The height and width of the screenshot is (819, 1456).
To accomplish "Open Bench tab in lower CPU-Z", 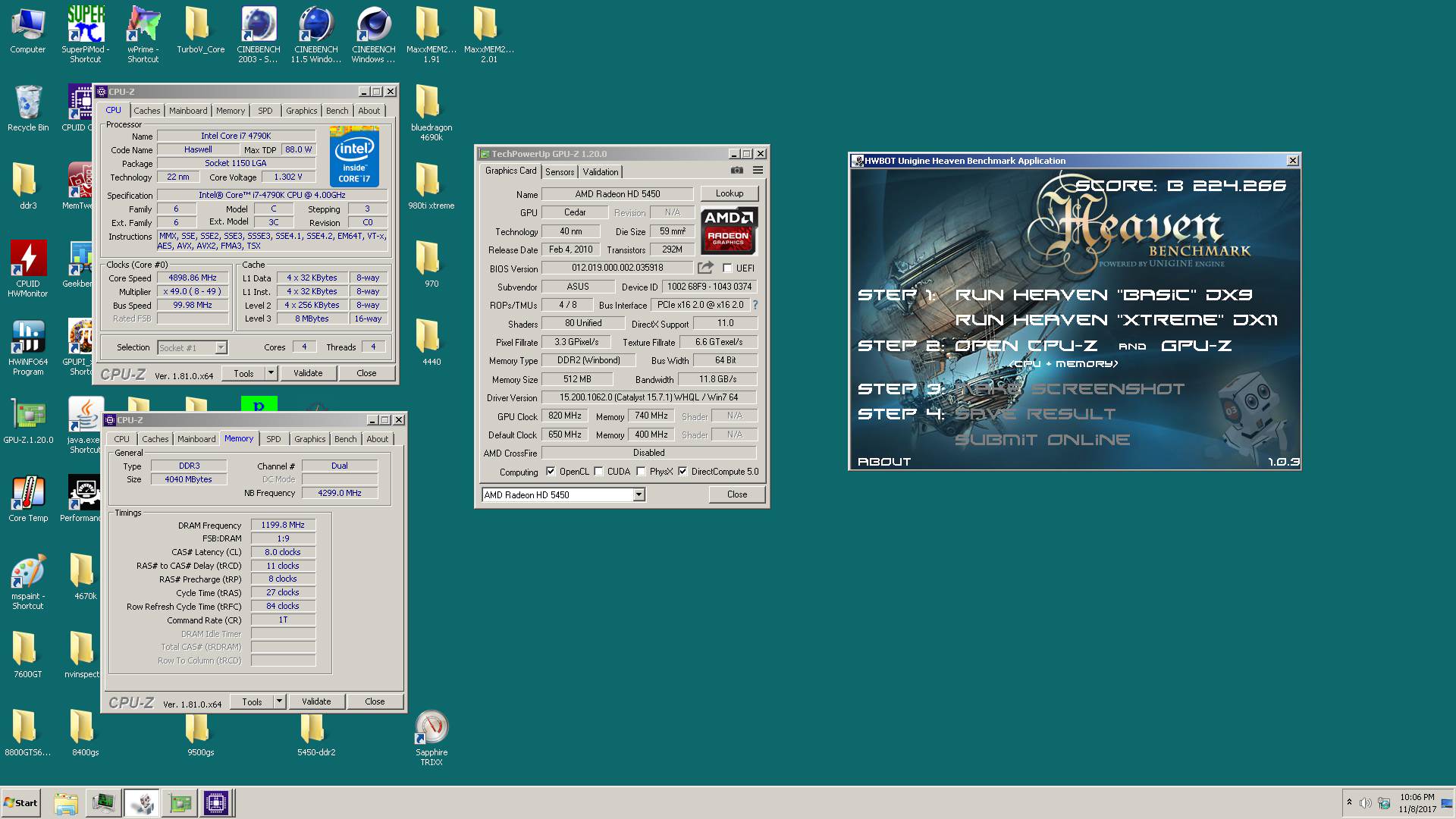I will pyautogui.click(x=345, y=439).
